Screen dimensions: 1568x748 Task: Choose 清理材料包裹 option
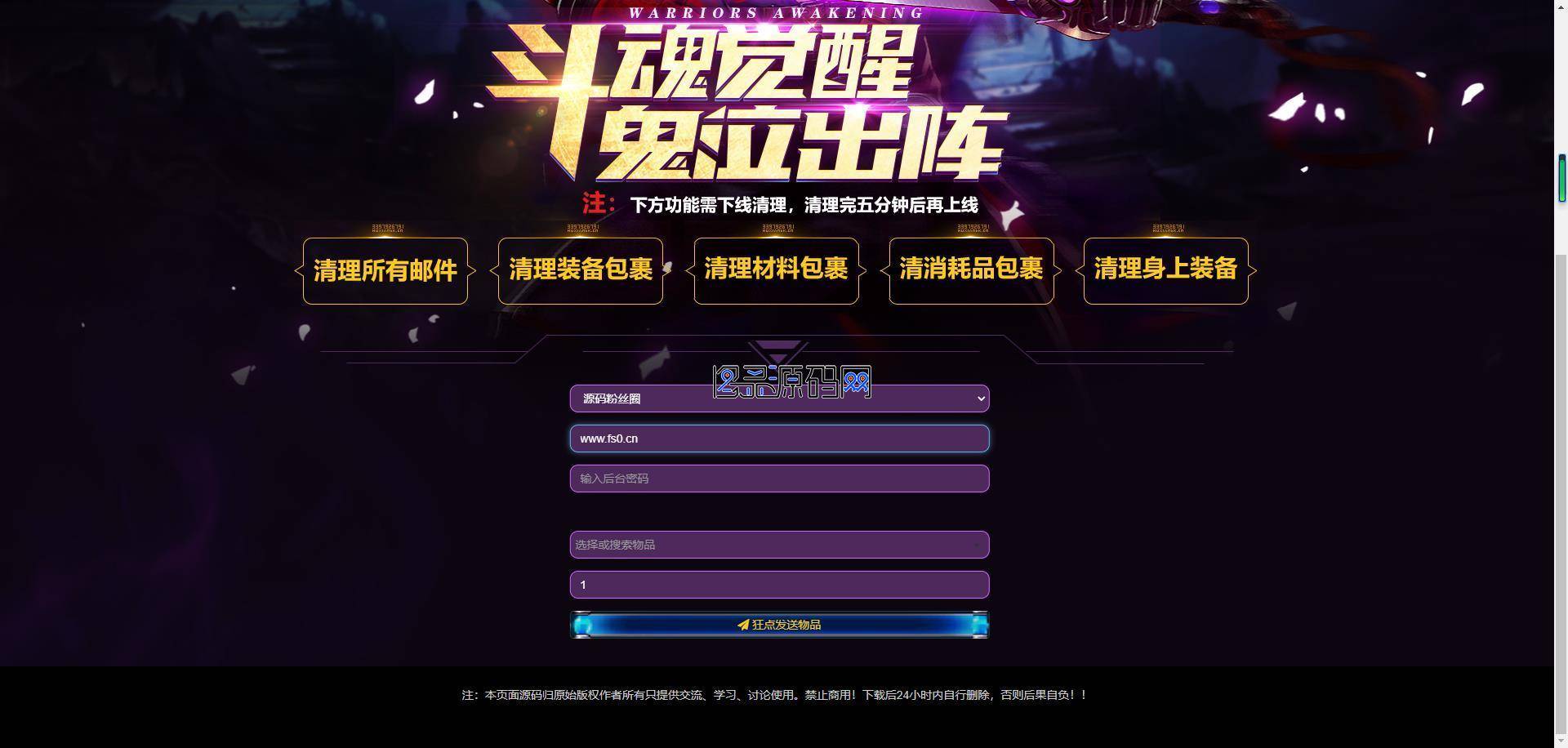(x=776, y=270)
